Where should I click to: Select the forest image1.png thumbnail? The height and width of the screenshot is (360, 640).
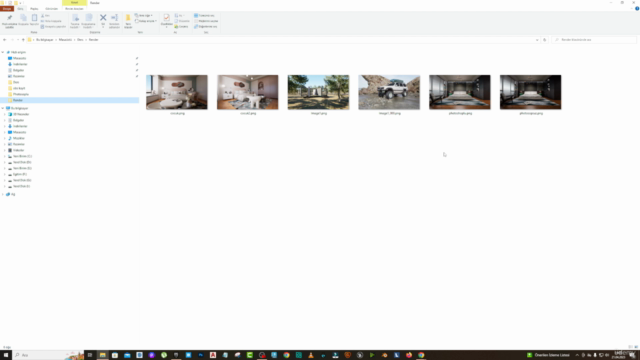click(318, 92)
